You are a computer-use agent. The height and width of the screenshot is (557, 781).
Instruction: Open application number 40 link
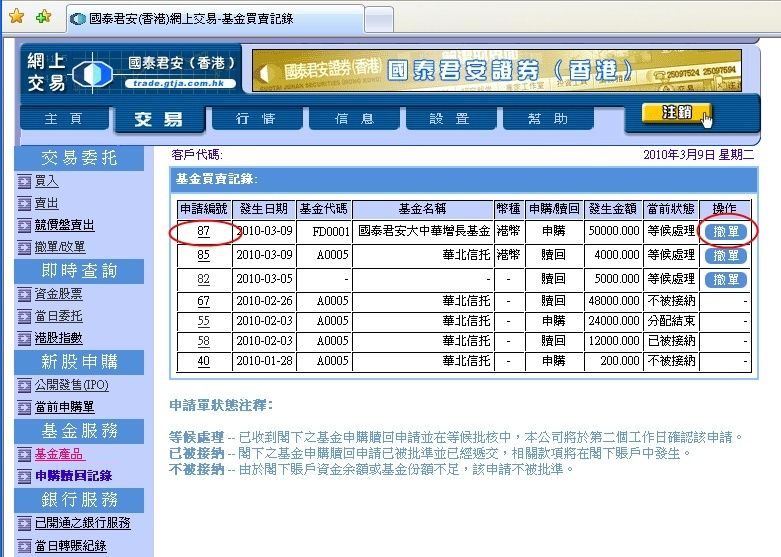tap(203, 361)
